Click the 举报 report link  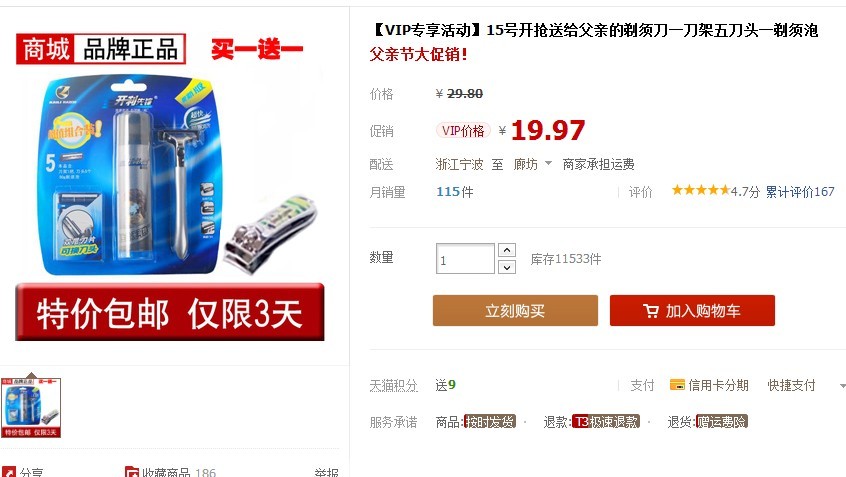(326, 473)
